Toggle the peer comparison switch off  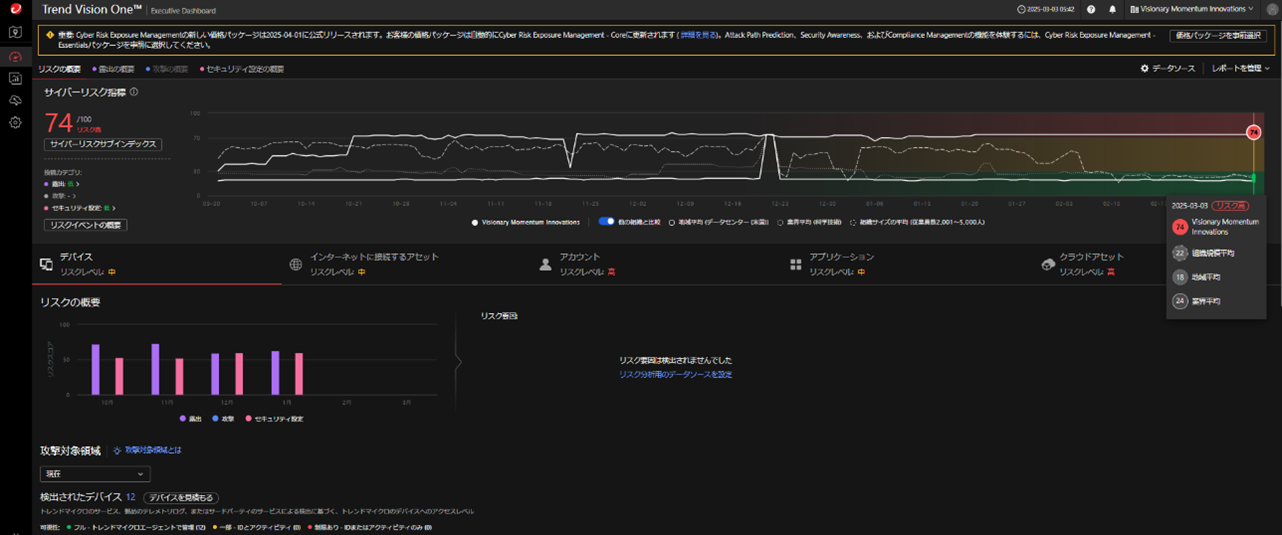click(x=606, y=222)
